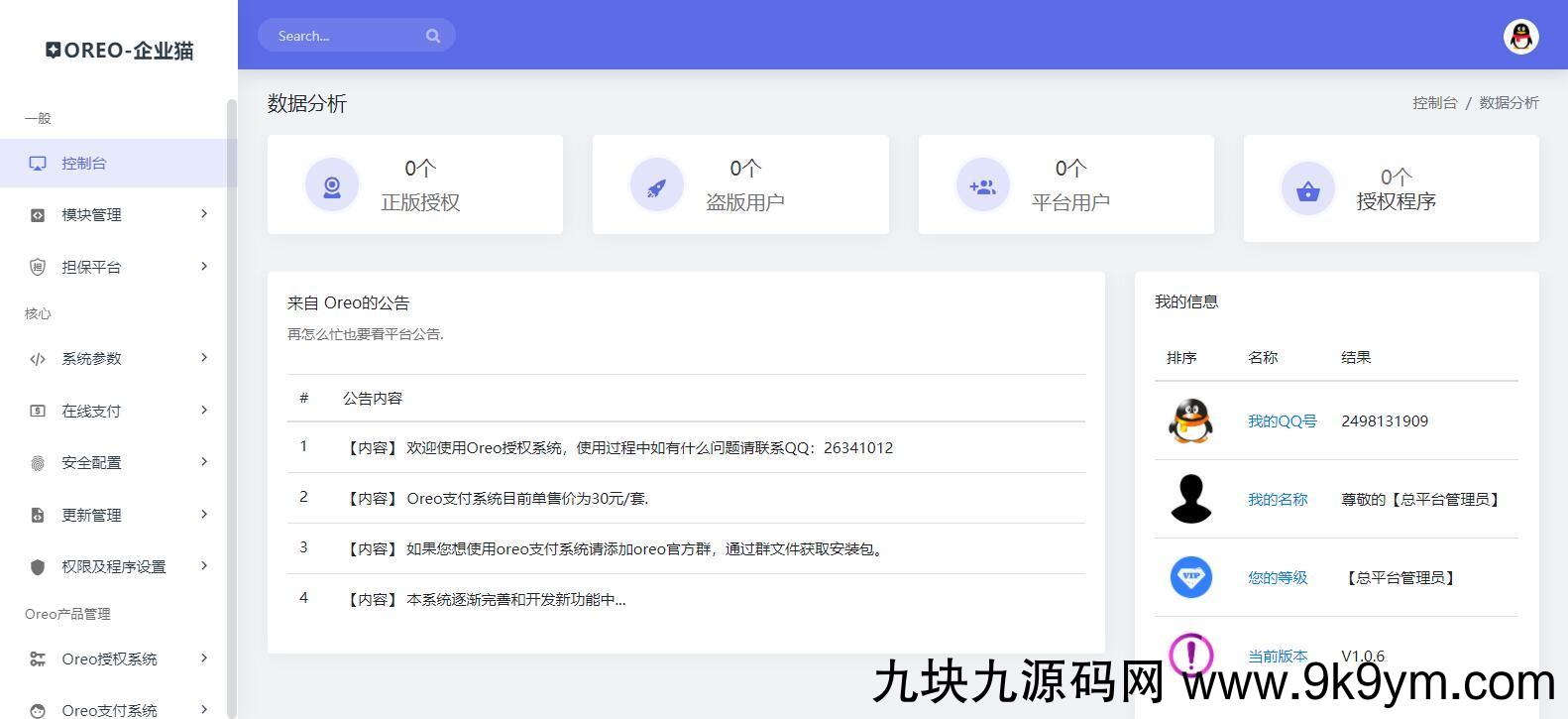Click the sidebar vertical scrollbar

[x=232, y=397]
